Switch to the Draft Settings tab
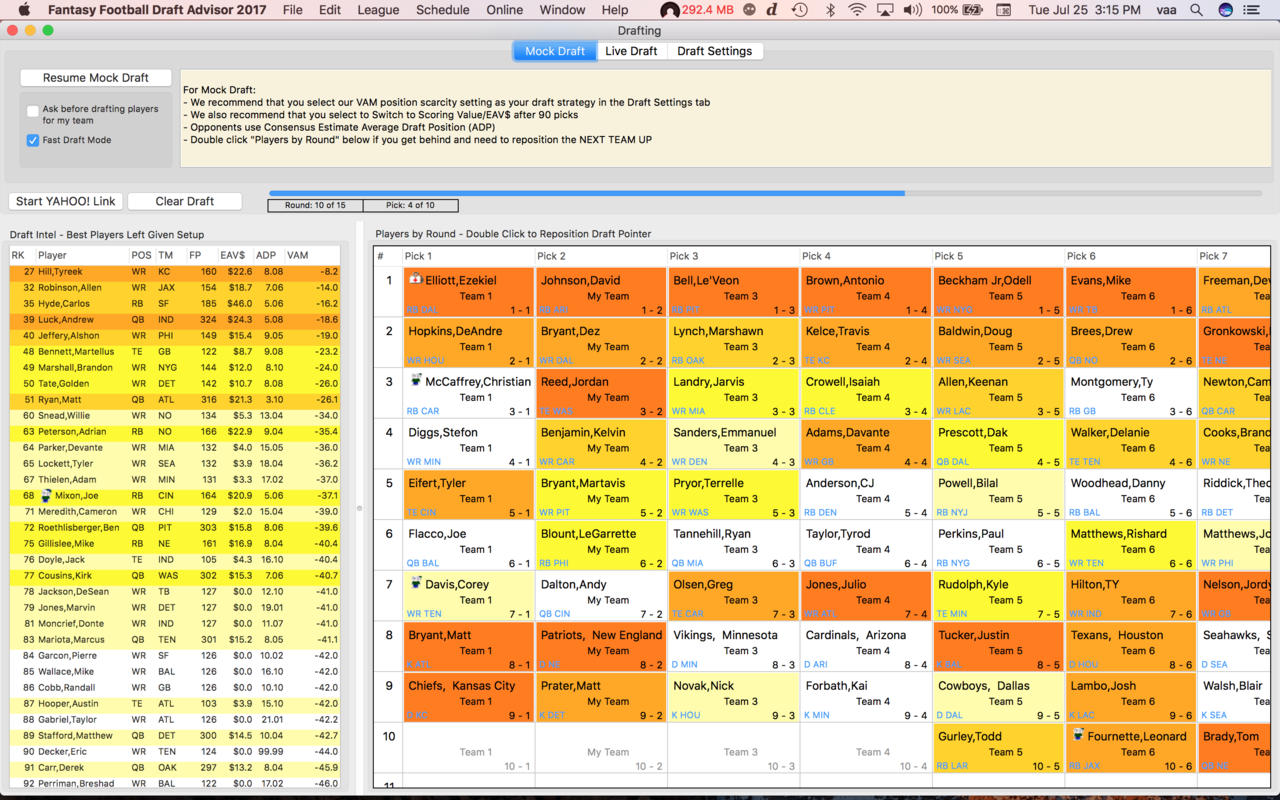The width and height of the screenshot is (1280, 800). (x=714, y=51)
